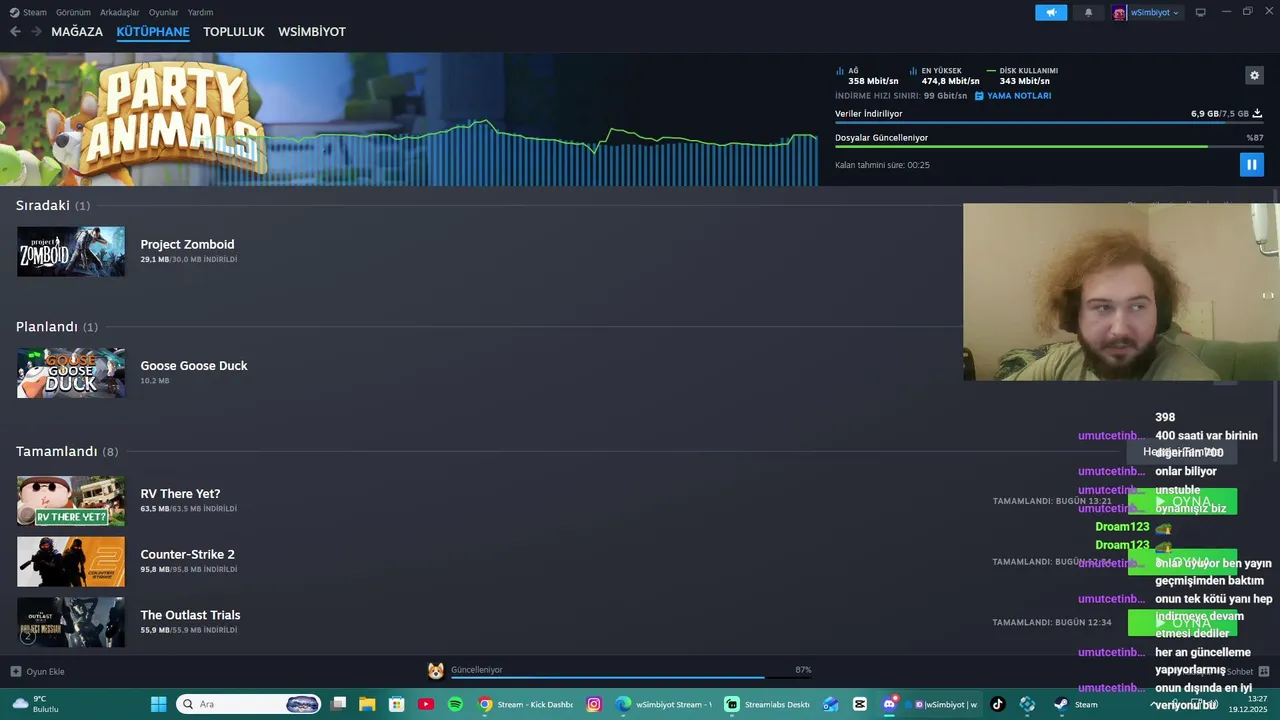Select the RV There Yet? title
This screenshot has width=1280, height=720.
coord(180,494)
